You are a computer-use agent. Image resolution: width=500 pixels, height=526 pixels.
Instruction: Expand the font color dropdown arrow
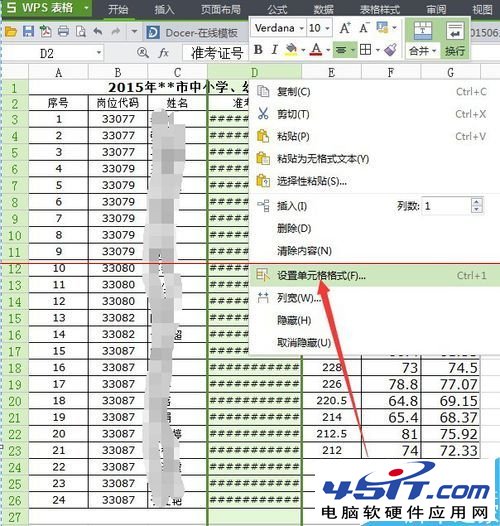pyautogui.click(x=328, y=50)
